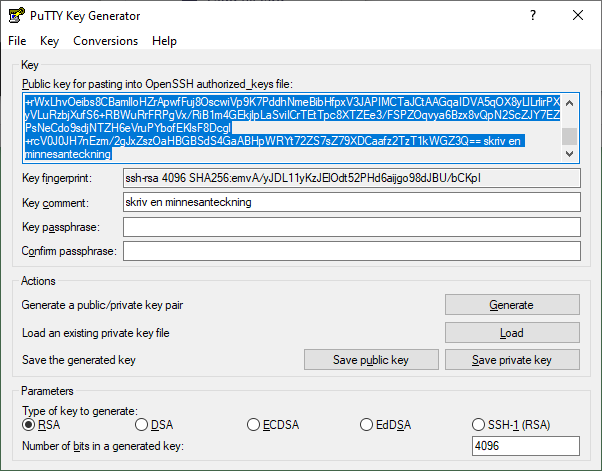This screenshot has width=602, height=471.
Task: Click the 'Key fingerprint:' label
Action: point(57,178)
